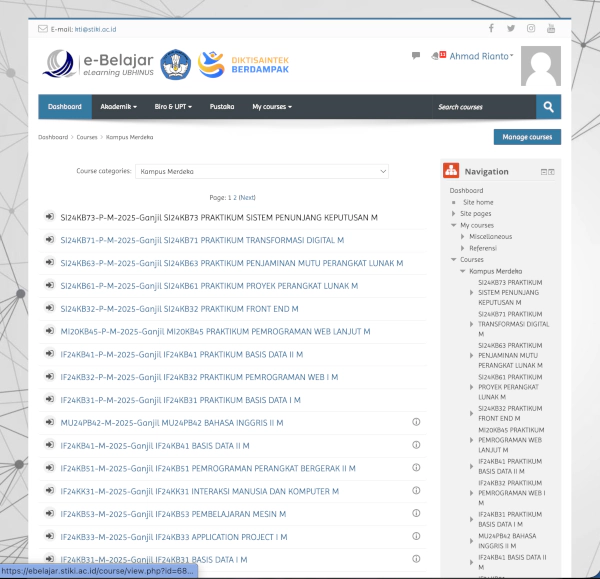This screenshot has height=579, width=600.
Task: Click into the Search courses field
Action: point(484,107)
